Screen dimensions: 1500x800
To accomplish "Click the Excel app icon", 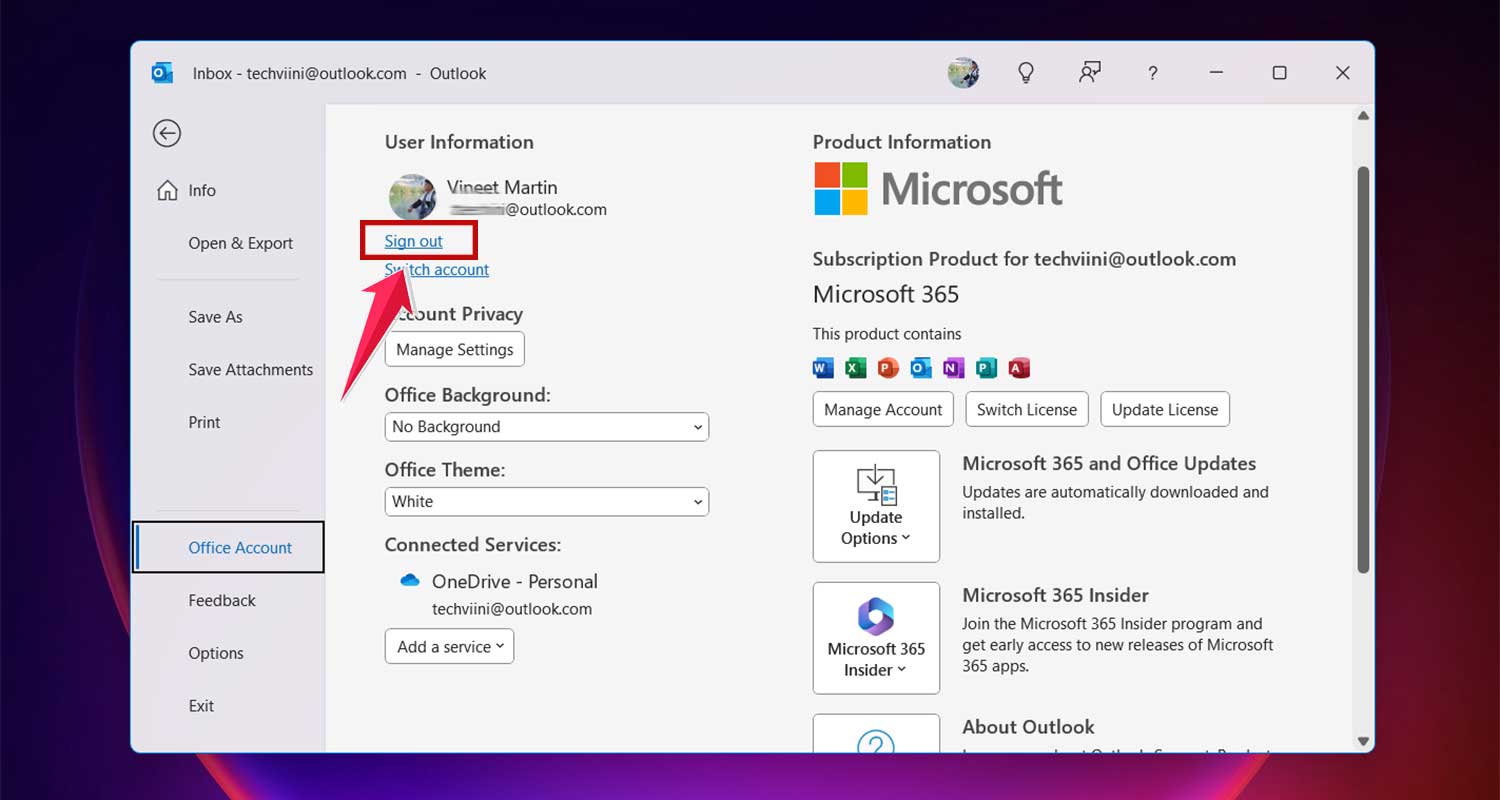I will [855, 367].
